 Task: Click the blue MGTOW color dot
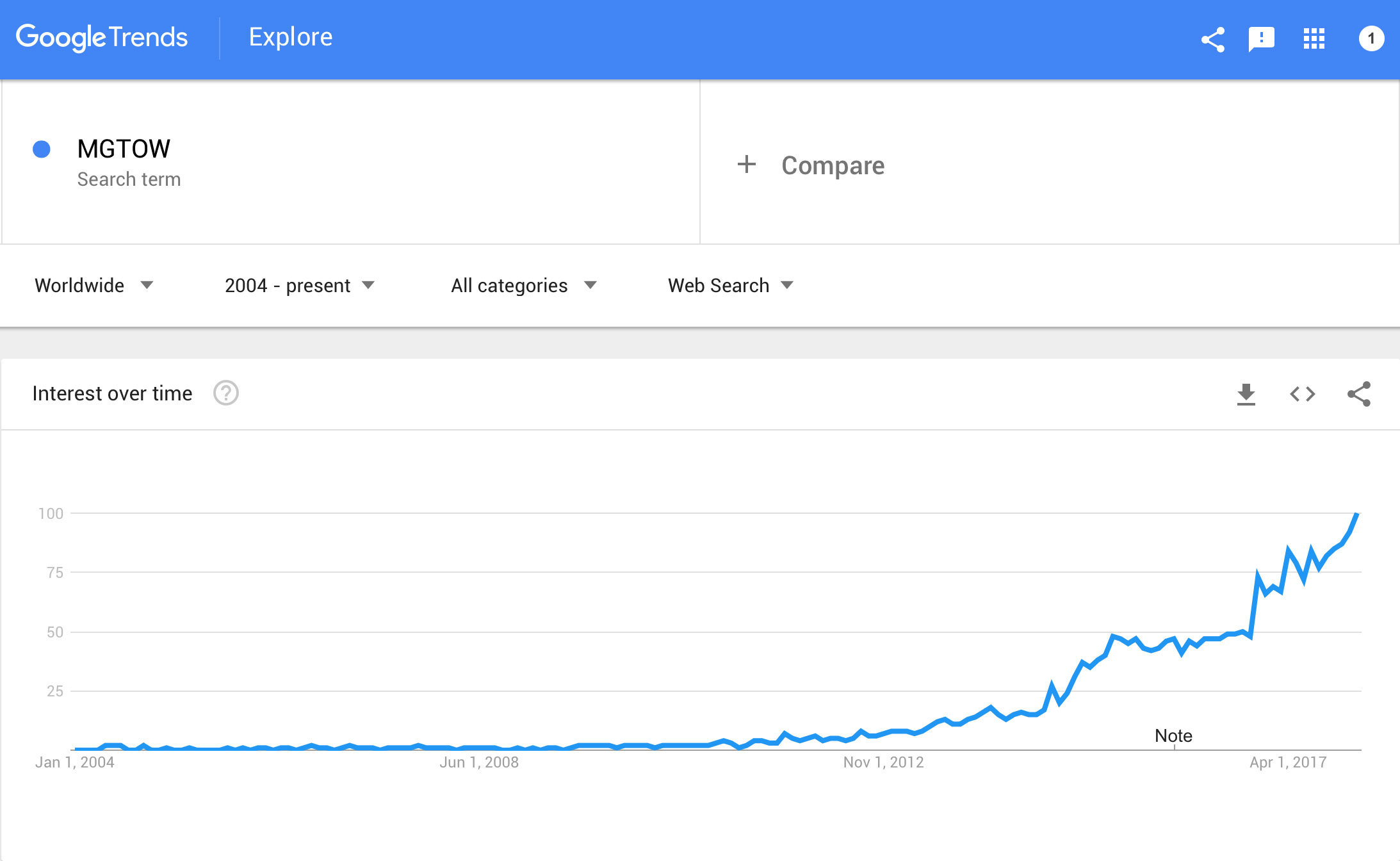click(x=42, y=149)
